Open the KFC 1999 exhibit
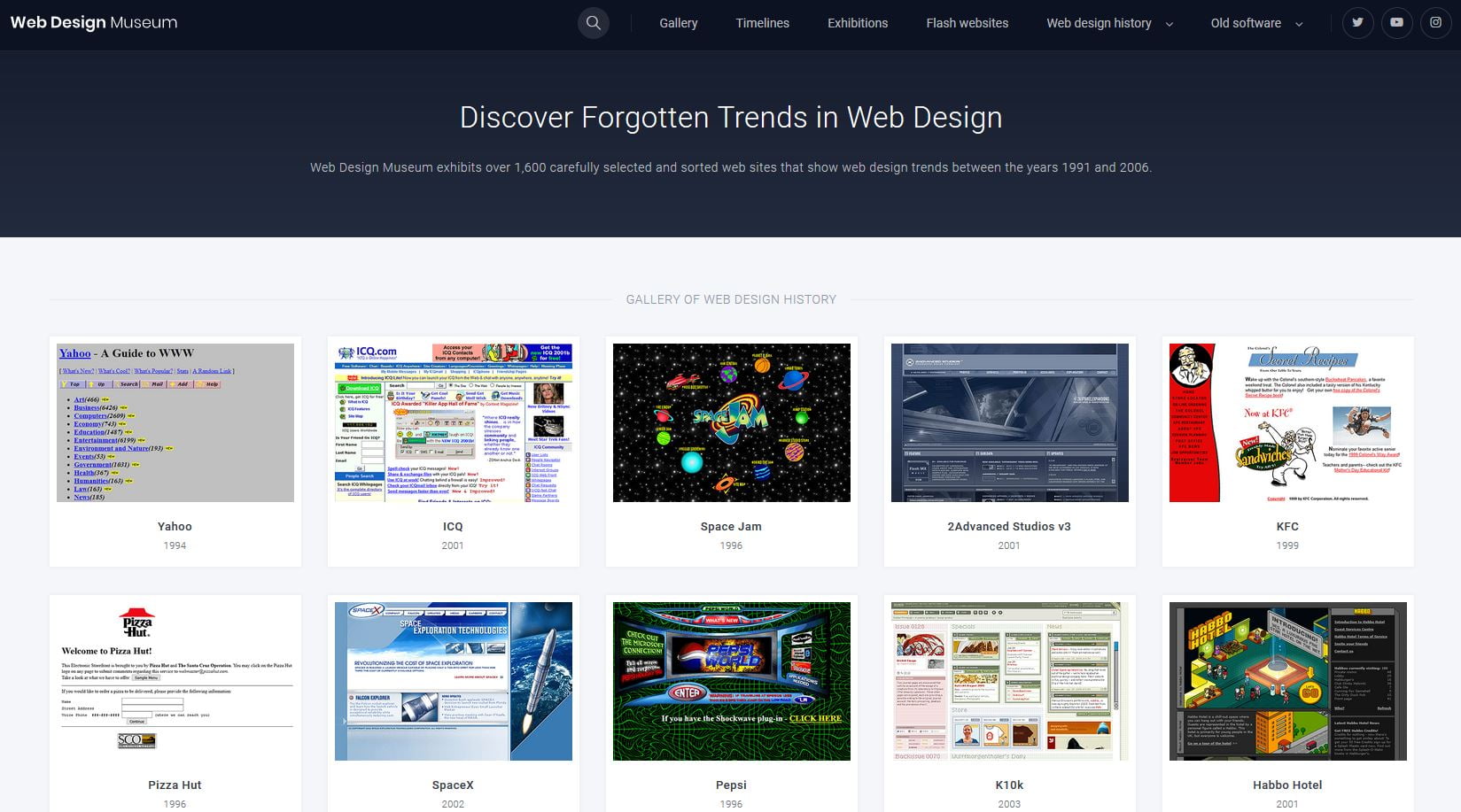Viewport: 1461px width, 812px height. coord(1286,422)
